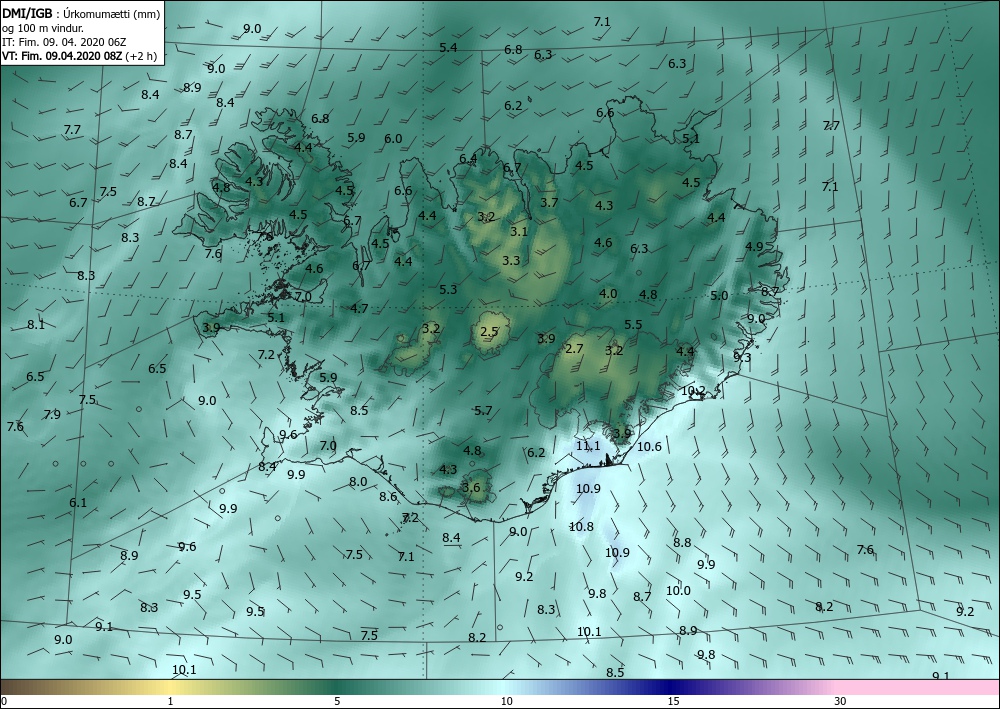Click the '1' label on the color scale
Viewport: 1000px width, 709px height.
tap(170, 702)
